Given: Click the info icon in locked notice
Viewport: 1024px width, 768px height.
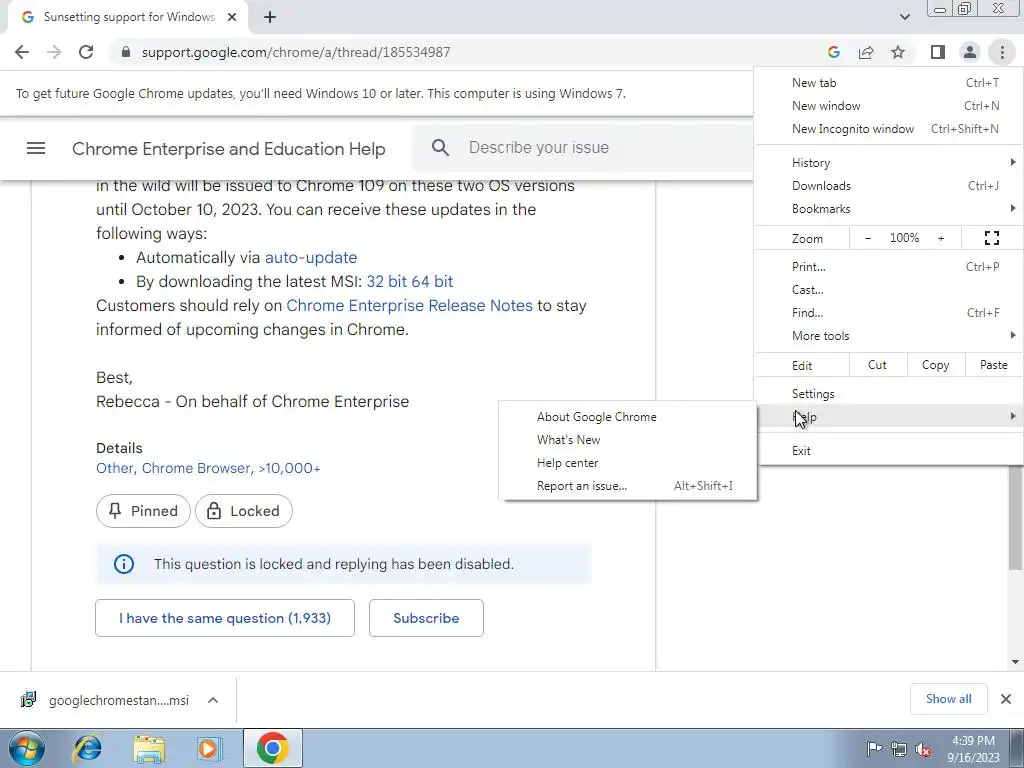Looking at the screenshot, I should tap(123, 564).
